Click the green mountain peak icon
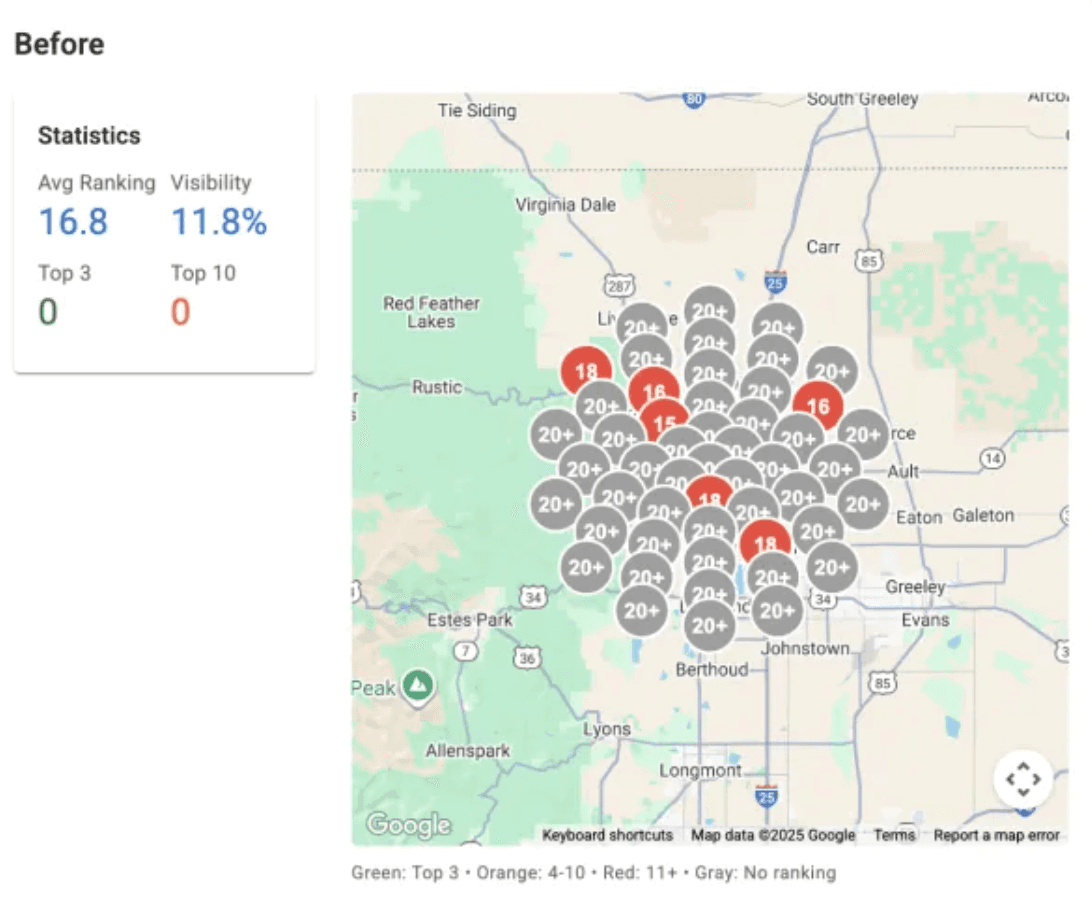 coord(419,686)
